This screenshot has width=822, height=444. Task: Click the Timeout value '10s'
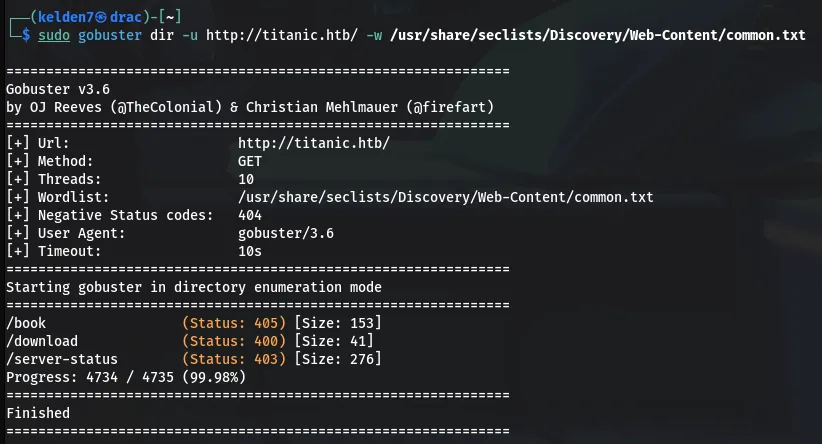[250, 251]
